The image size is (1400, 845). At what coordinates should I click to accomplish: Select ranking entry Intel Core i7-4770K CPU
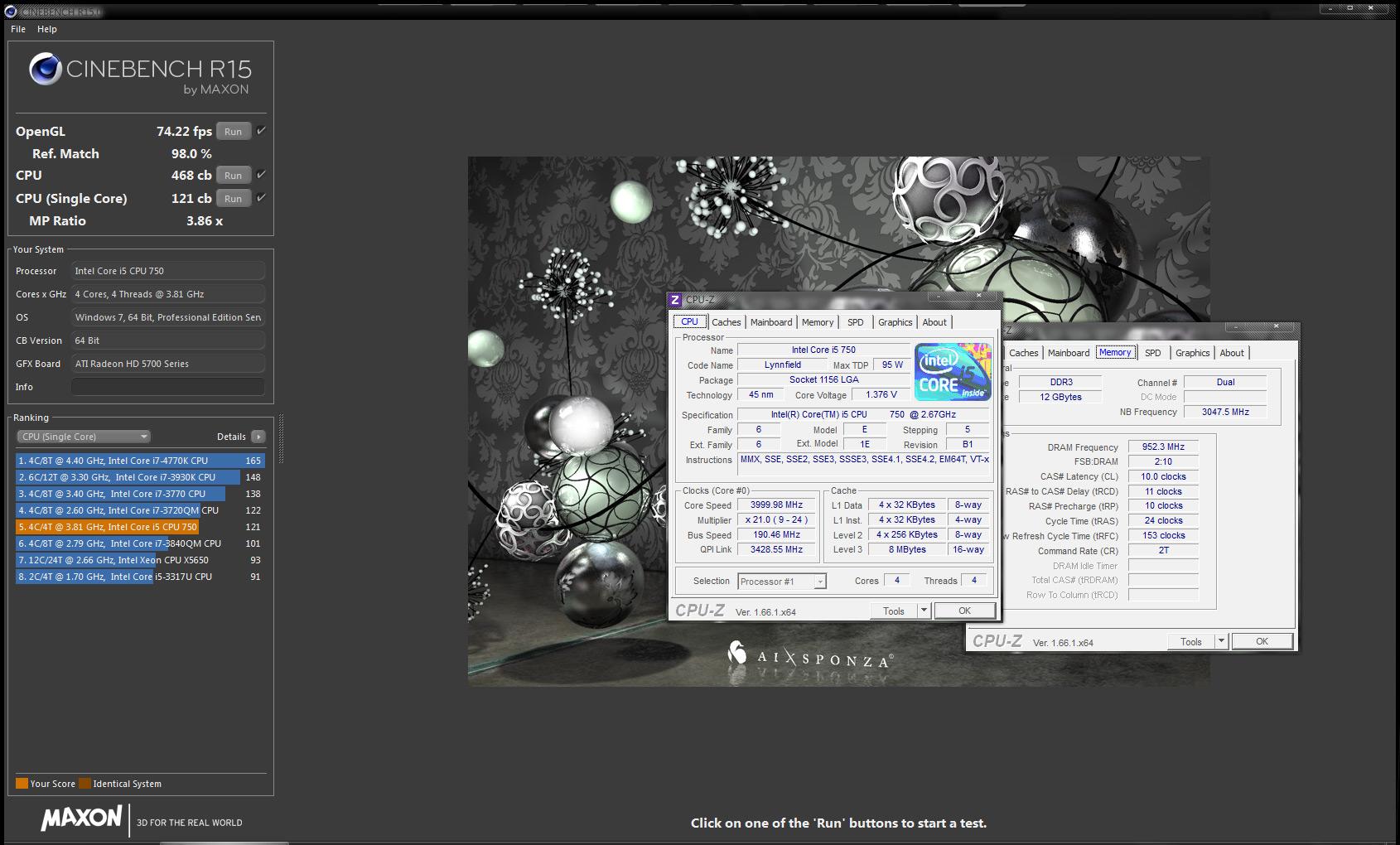pyautogui.click(x=140, y=461)
